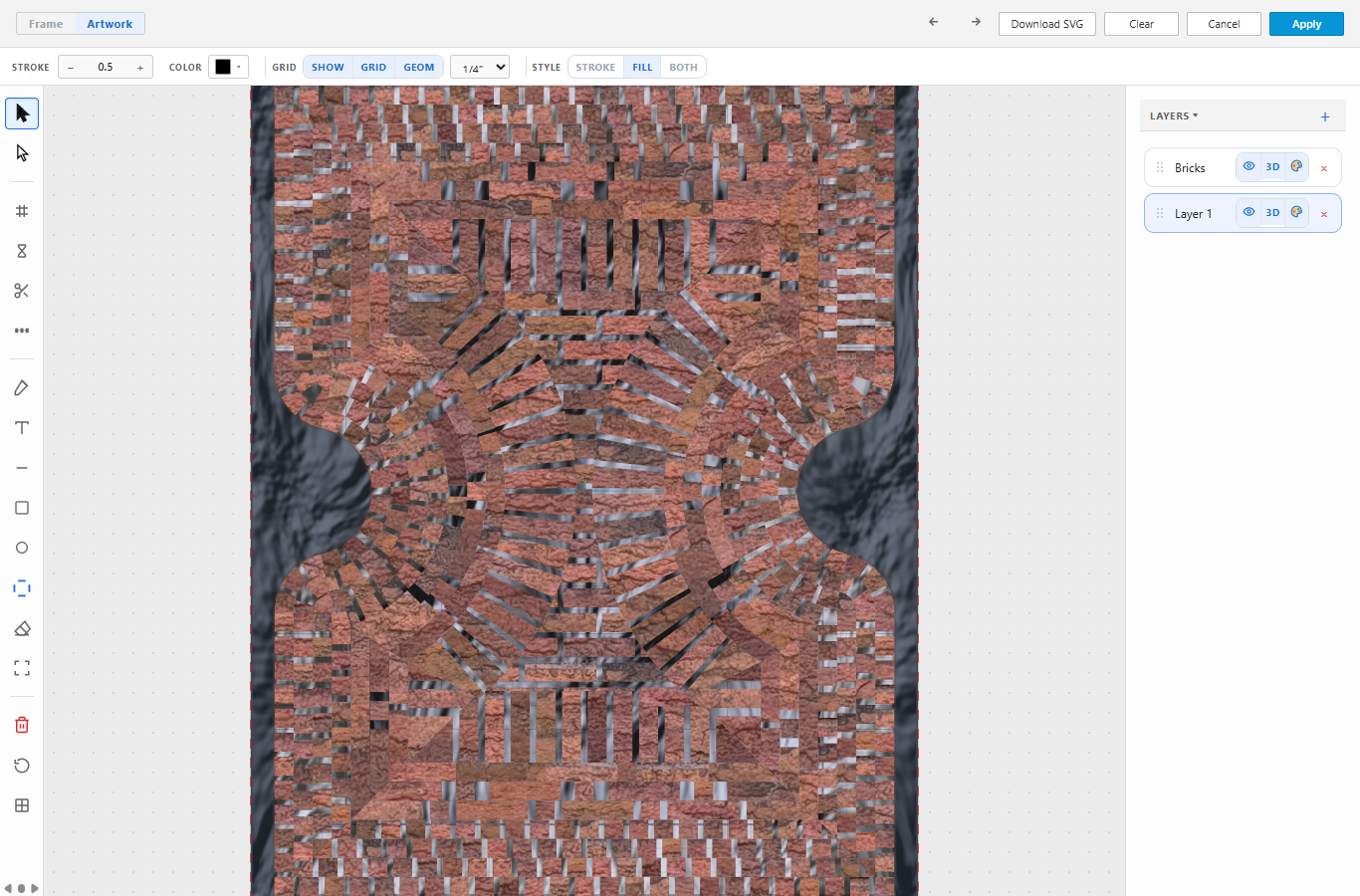Screen dimensions: 1360x896
Task: Decrease stroke width with minus
Action: coord(71,68)
